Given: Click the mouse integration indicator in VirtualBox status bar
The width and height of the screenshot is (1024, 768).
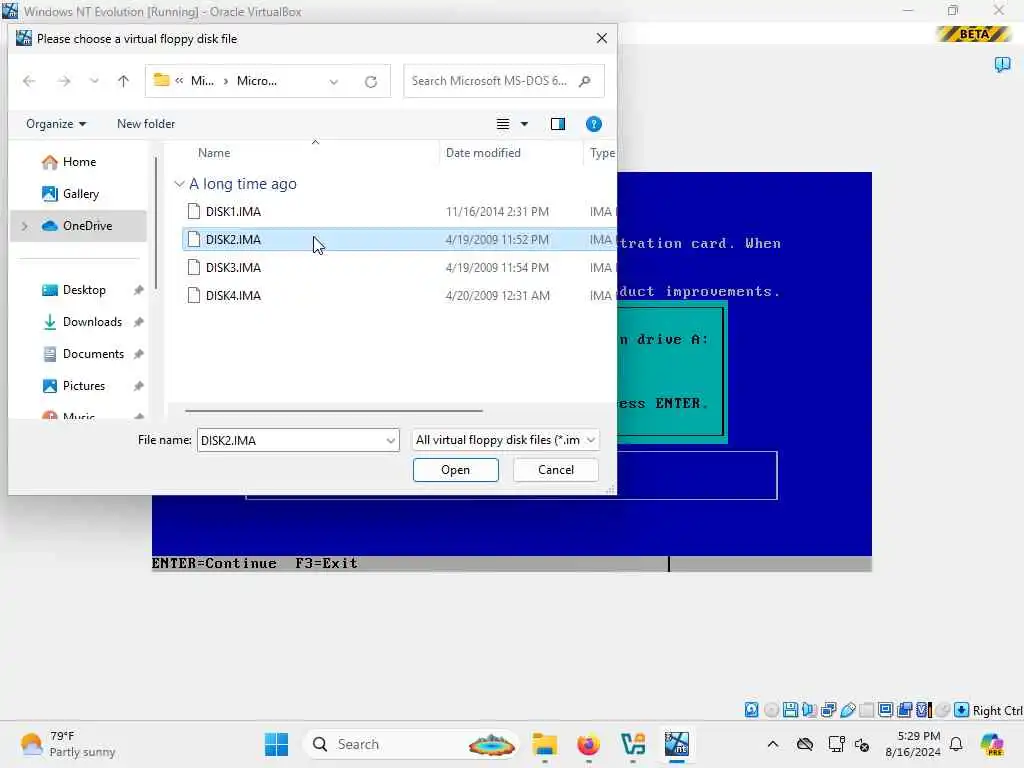Looking at the screenshot, I should (x=942, y=710).
